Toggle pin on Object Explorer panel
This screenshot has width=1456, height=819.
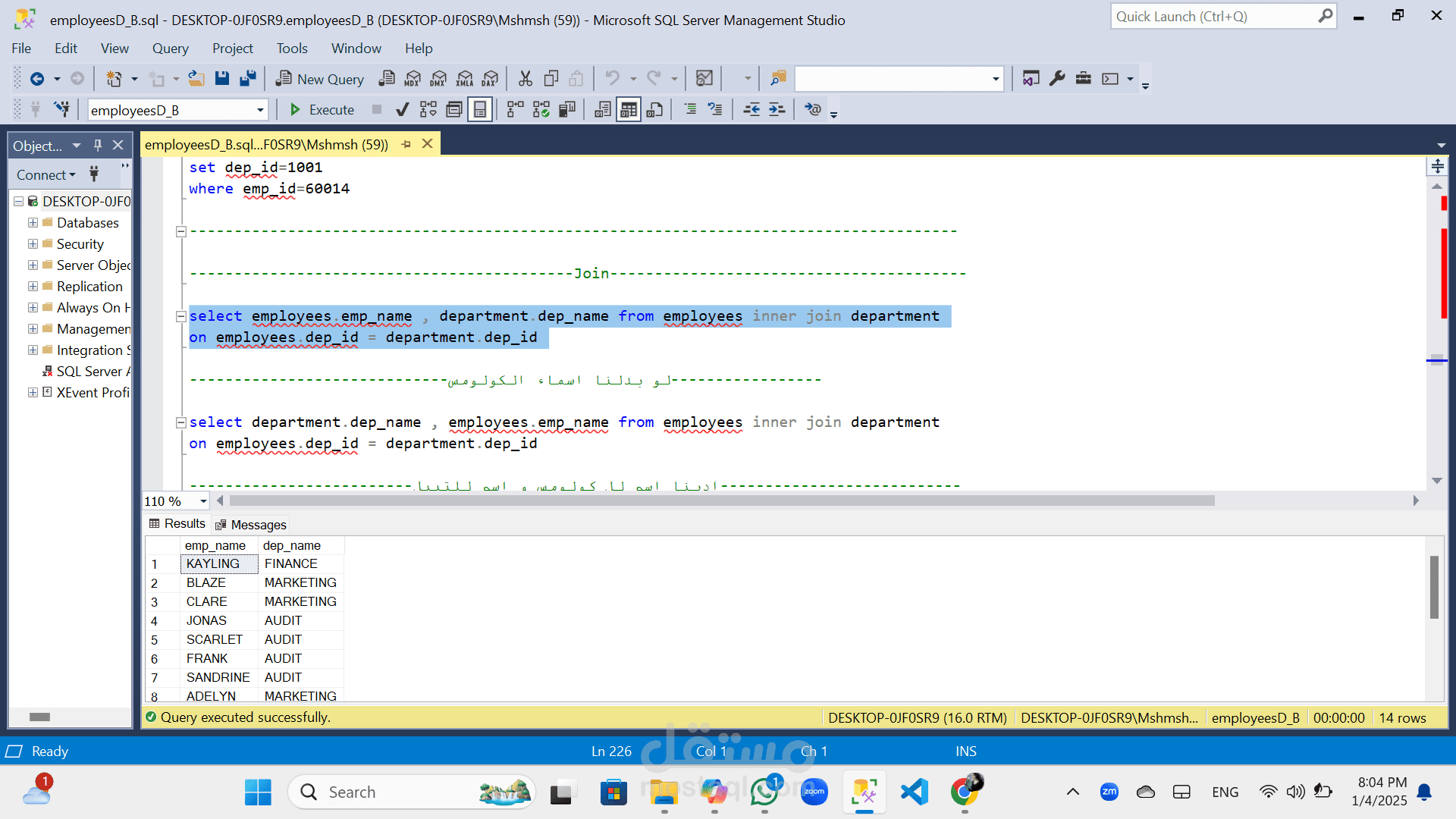pos(98,145)
